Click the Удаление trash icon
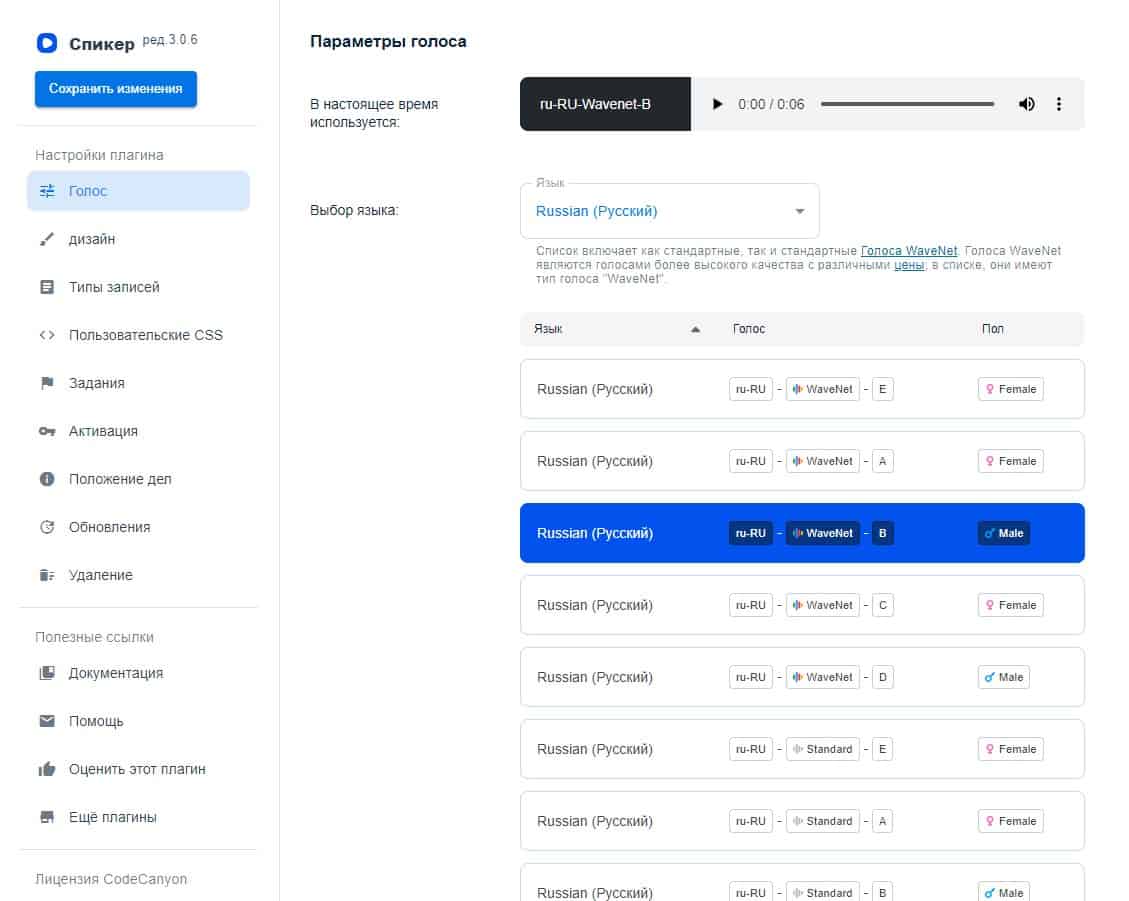Screen dimensions: 1129x901 [47, 575]
